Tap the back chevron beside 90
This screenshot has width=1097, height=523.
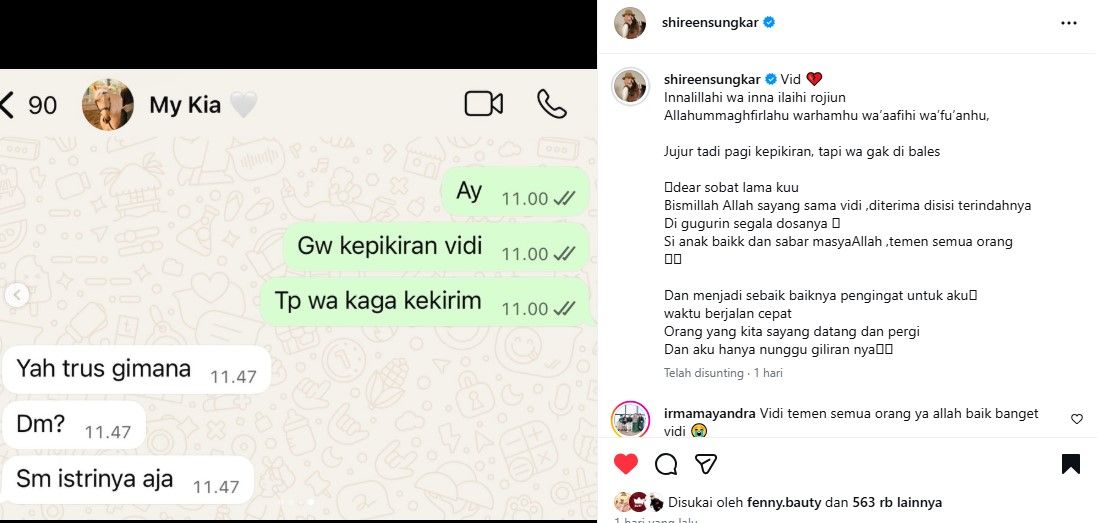point(7,105)
